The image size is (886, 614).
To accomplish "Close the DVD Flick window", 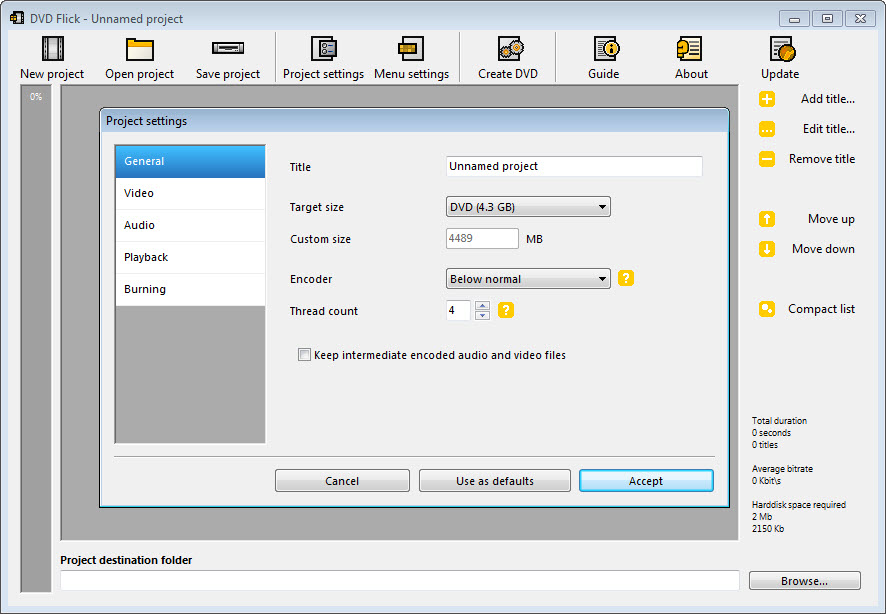I will 861,19.
